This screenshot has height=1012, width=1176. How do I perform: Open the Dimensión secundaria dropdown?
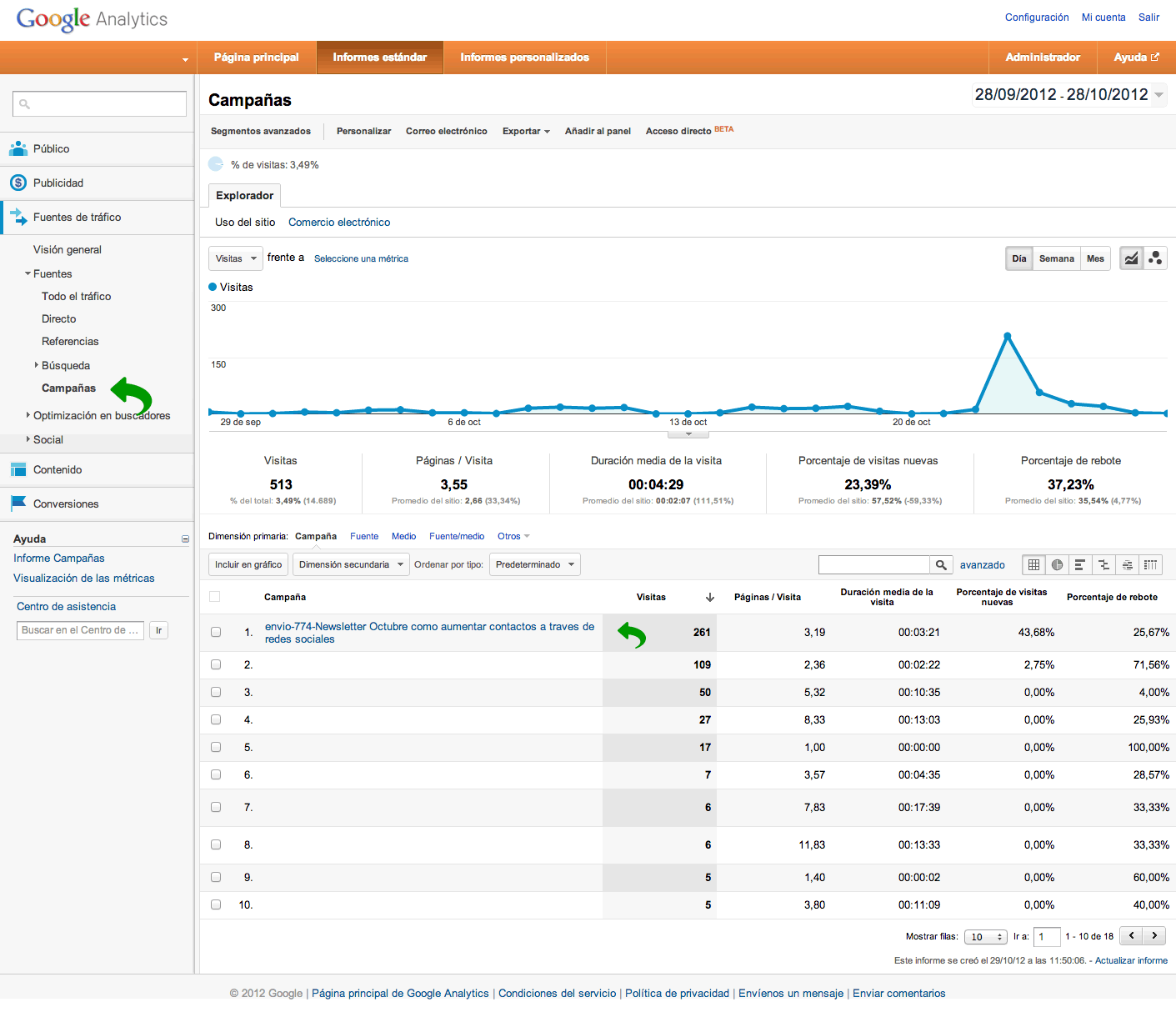coord(351,564)
